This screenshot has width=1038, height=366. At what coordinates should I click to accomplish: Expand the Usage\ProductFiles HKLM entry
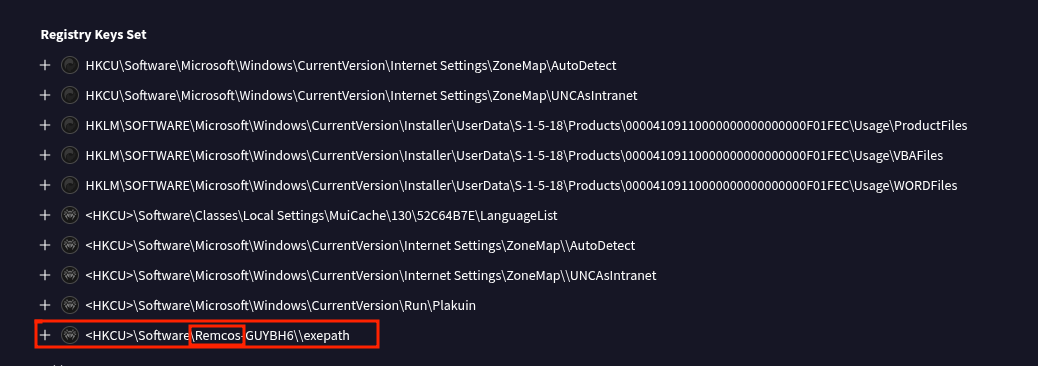[45, 125]
